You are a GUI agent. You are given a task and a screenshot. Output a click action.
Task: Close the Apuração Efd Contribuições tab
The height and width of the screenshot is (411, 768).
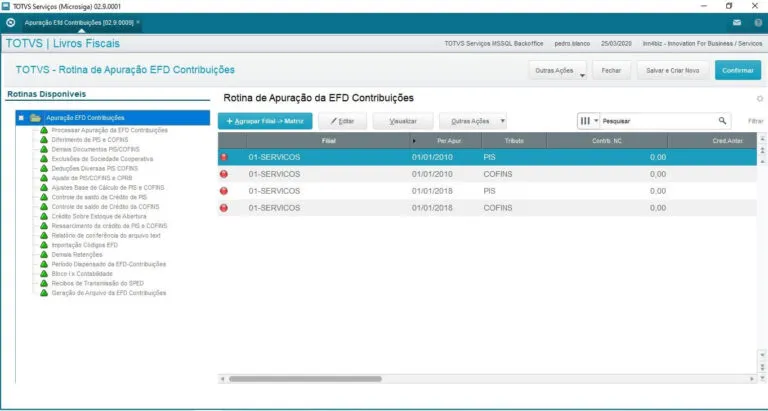[138, 22]
